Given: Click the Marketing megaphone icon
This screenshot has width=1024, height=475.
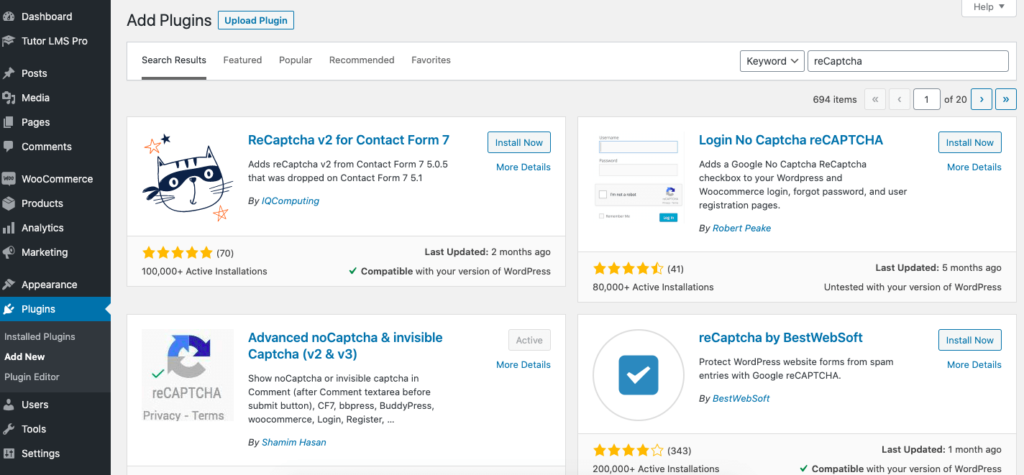Looking at the screenshot, I should click(x=8, y=252).
